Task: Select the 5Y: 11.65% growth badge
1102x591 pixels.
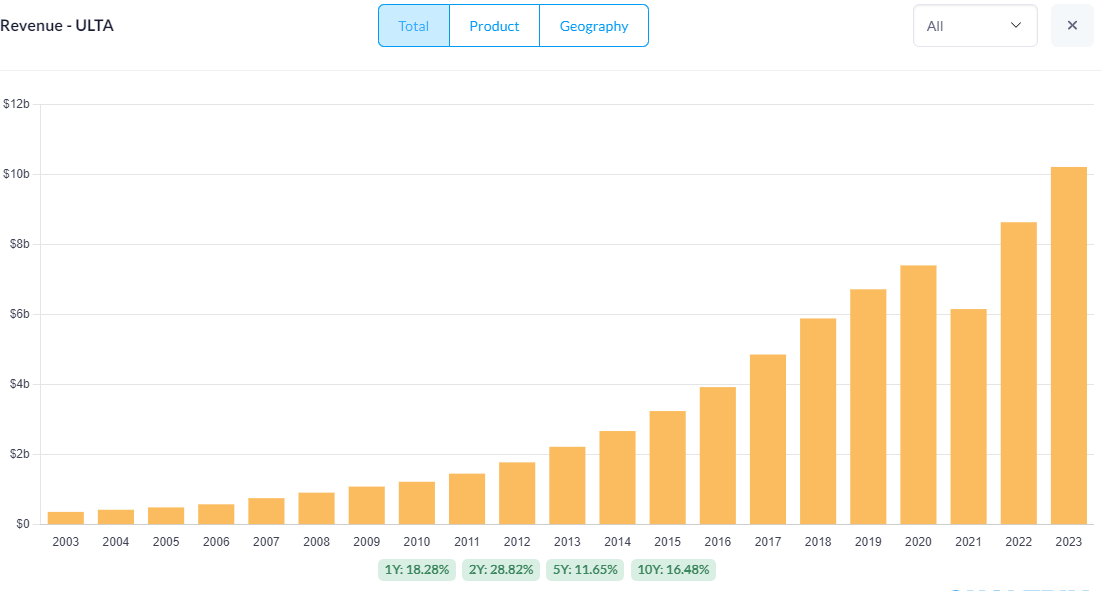Action: coord(585,570)
